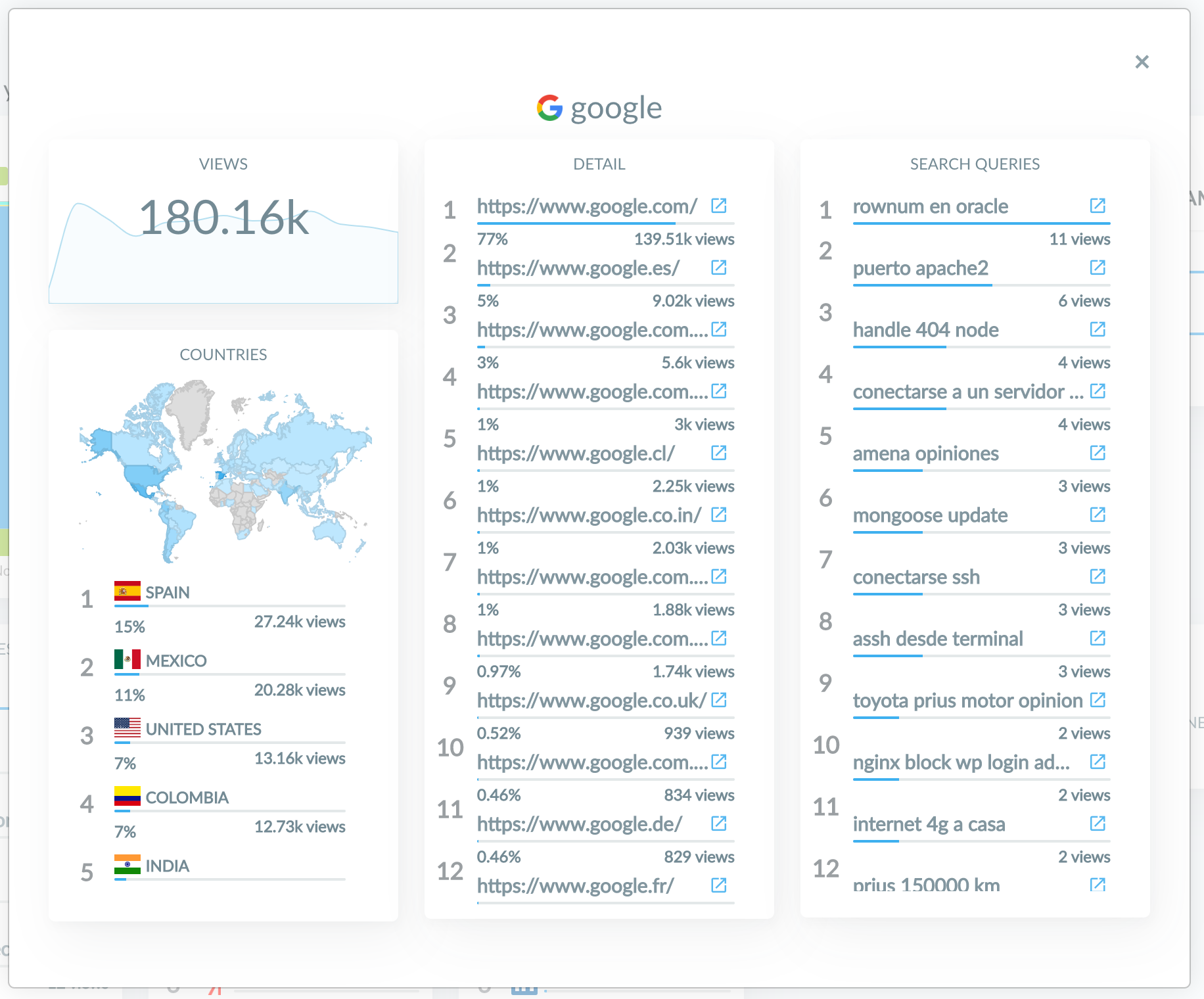Open external link icon on detail row 4
The height and width of the screenshot is (999, 1204).
tap(719, 391)
